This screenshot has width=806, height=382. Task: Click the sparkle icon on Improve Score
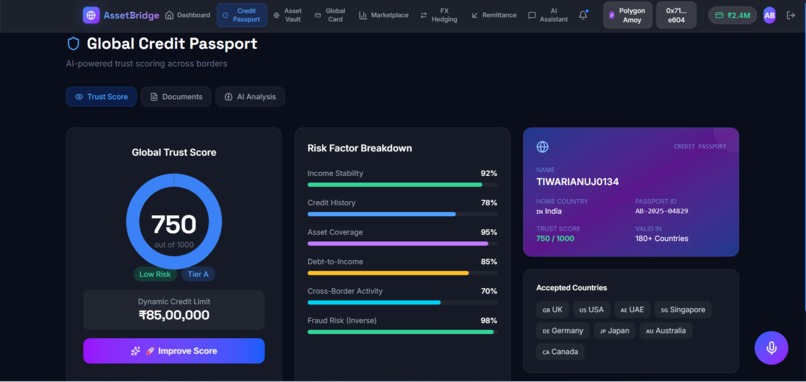[135, 351]
